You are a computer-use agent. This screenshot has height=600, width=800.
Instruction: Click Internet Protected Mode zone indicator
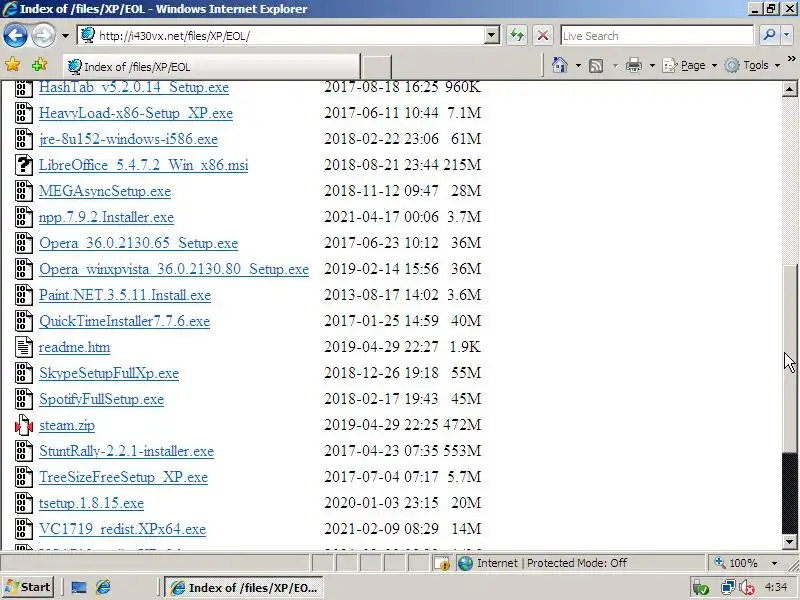[543, 563]
